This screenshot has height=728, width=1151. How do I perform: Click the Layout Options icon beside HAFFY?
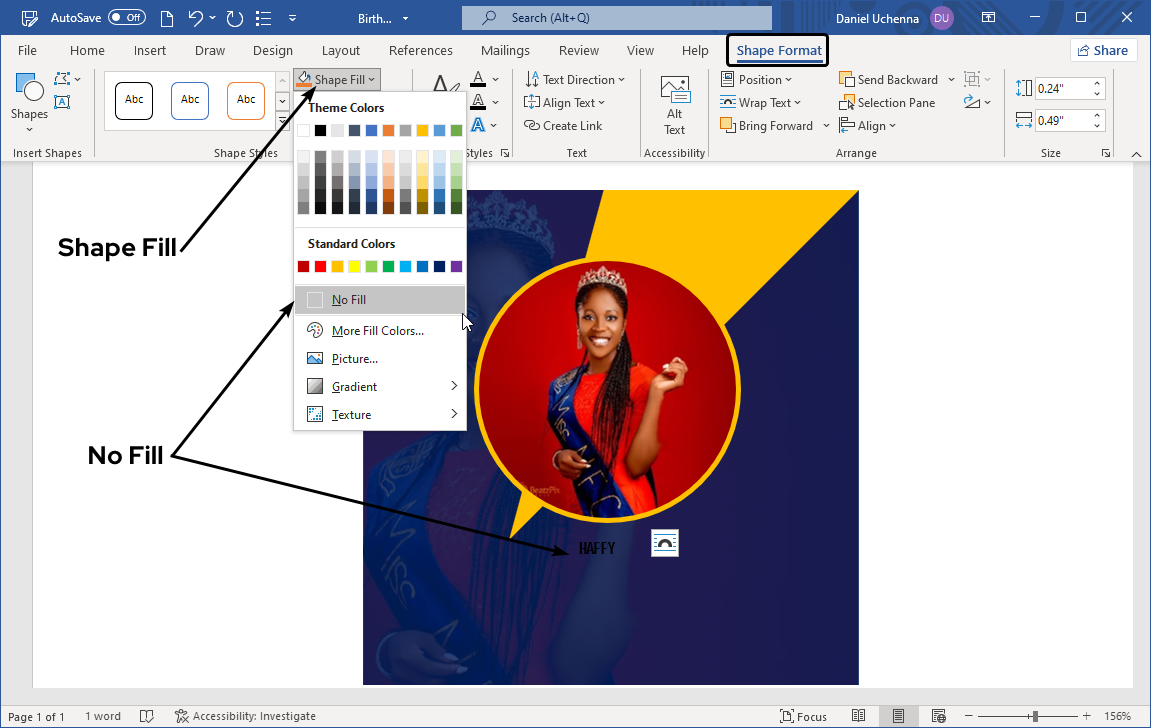[665, 543]
